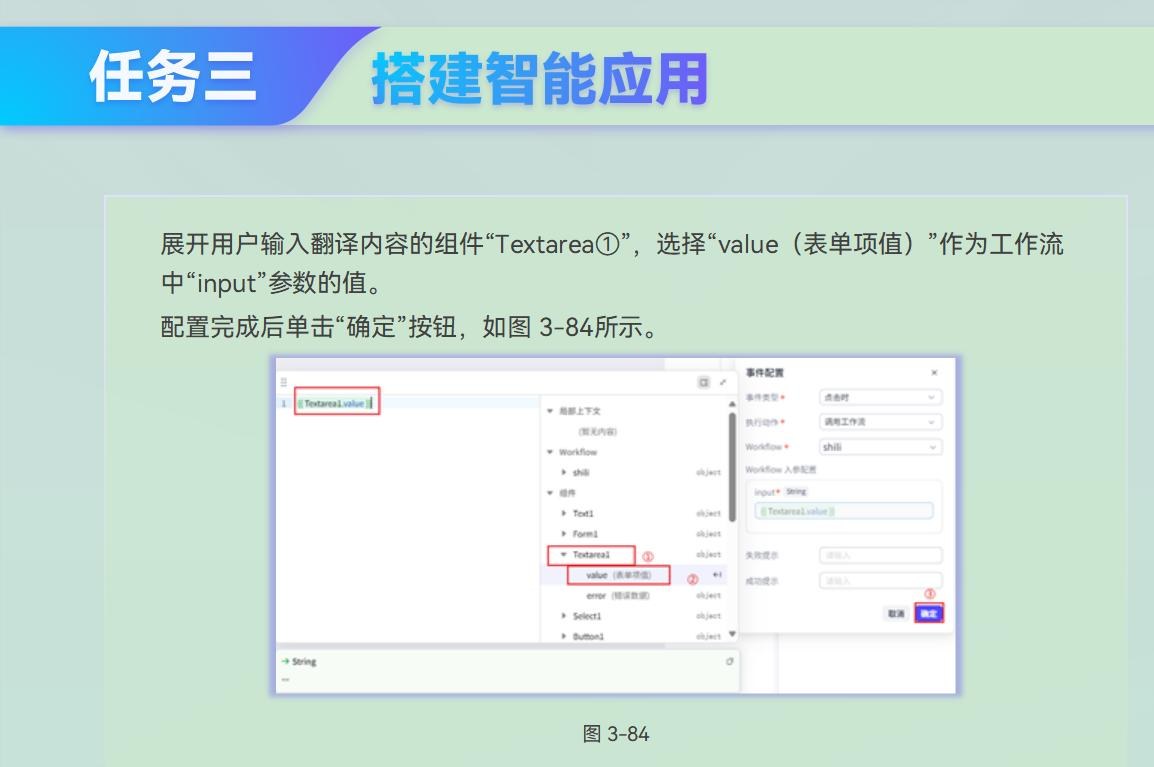Image resolution: width=1154 pixels, height=767 pixels.
Task: Open the Workflow dropdown showing shili
Action: [x=880, y=447]
